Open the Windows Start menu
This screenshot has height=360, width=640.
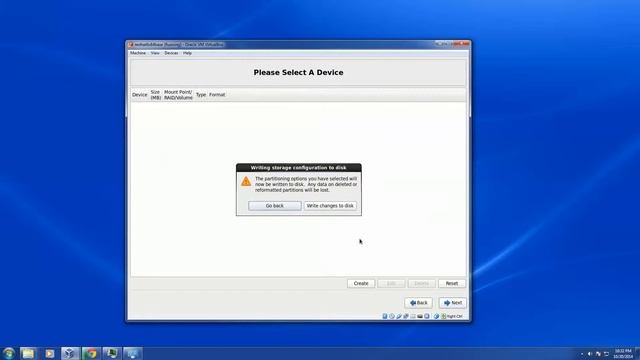click(x=8, y=353)
